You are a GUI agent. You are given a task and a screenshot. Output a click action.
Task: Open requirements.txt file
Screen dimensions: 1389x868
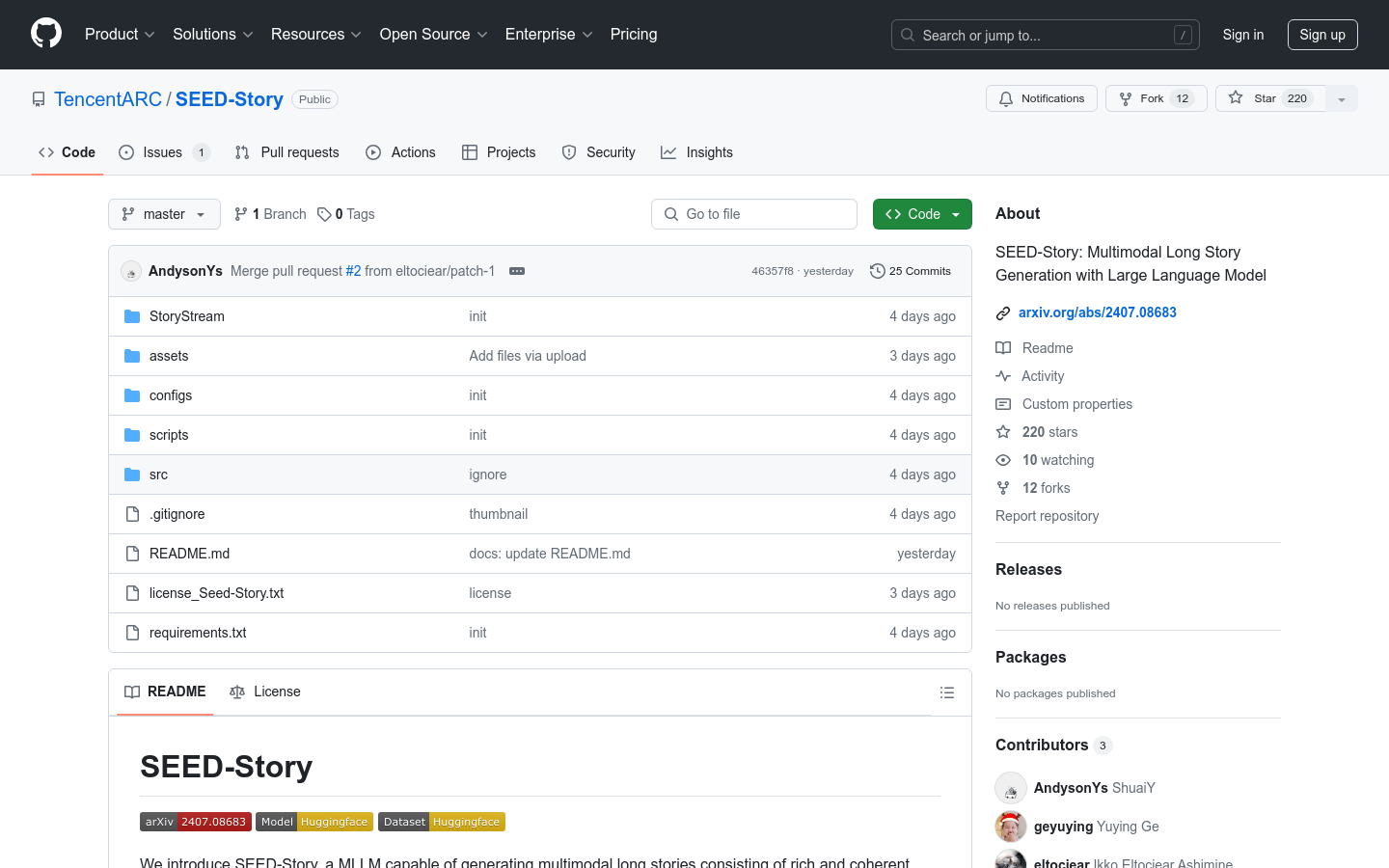point(198,633)
